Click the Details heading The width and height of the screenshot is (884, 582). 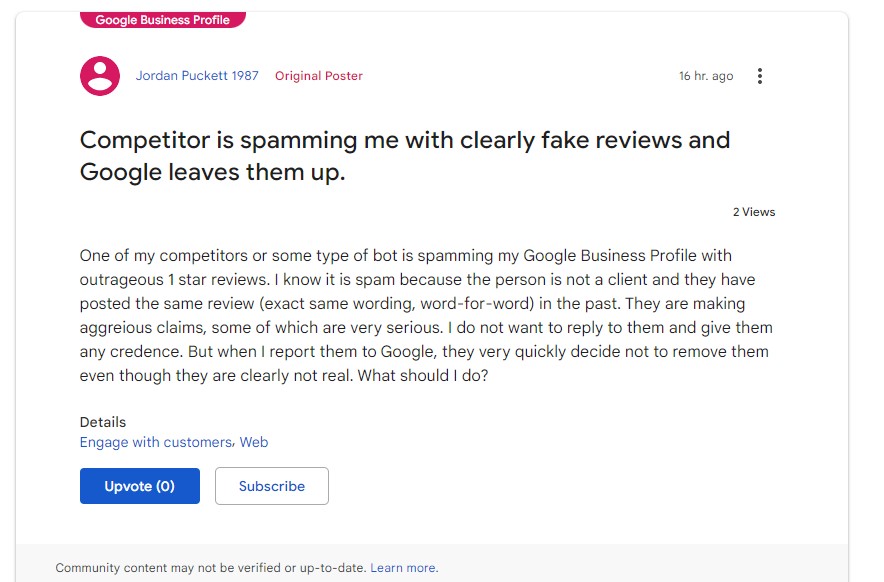pyautogui.click(x=103, y=422)
